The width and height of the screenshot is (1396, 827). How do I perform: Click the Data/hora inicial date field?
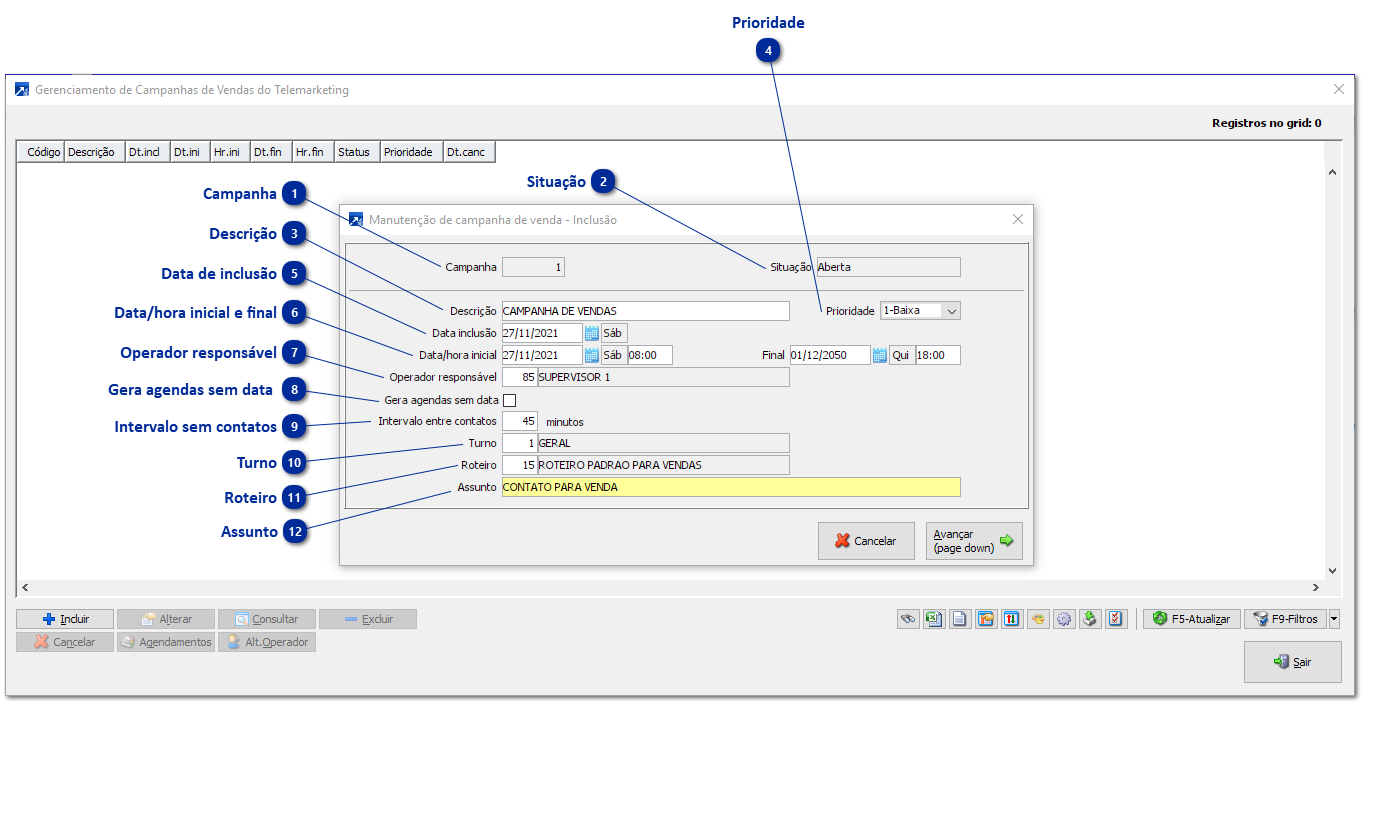(x=542, y=355)
